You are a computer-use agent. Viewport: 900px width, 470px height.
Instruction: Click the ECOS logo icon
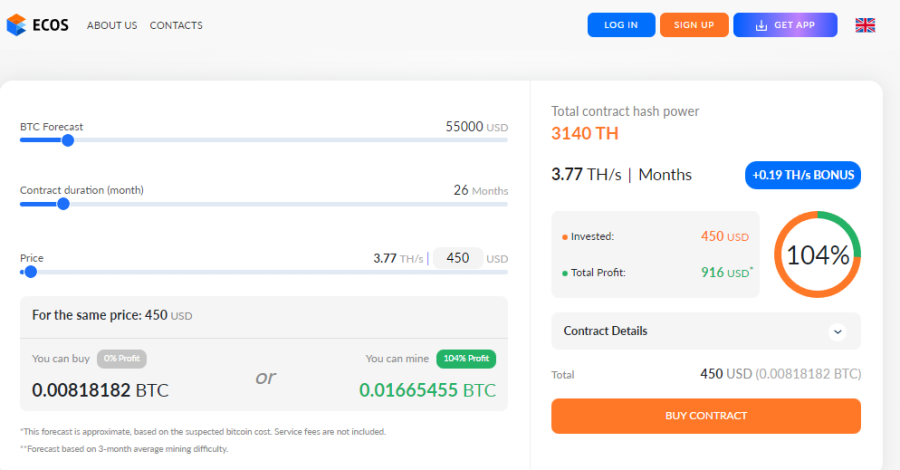click(16, 25)
